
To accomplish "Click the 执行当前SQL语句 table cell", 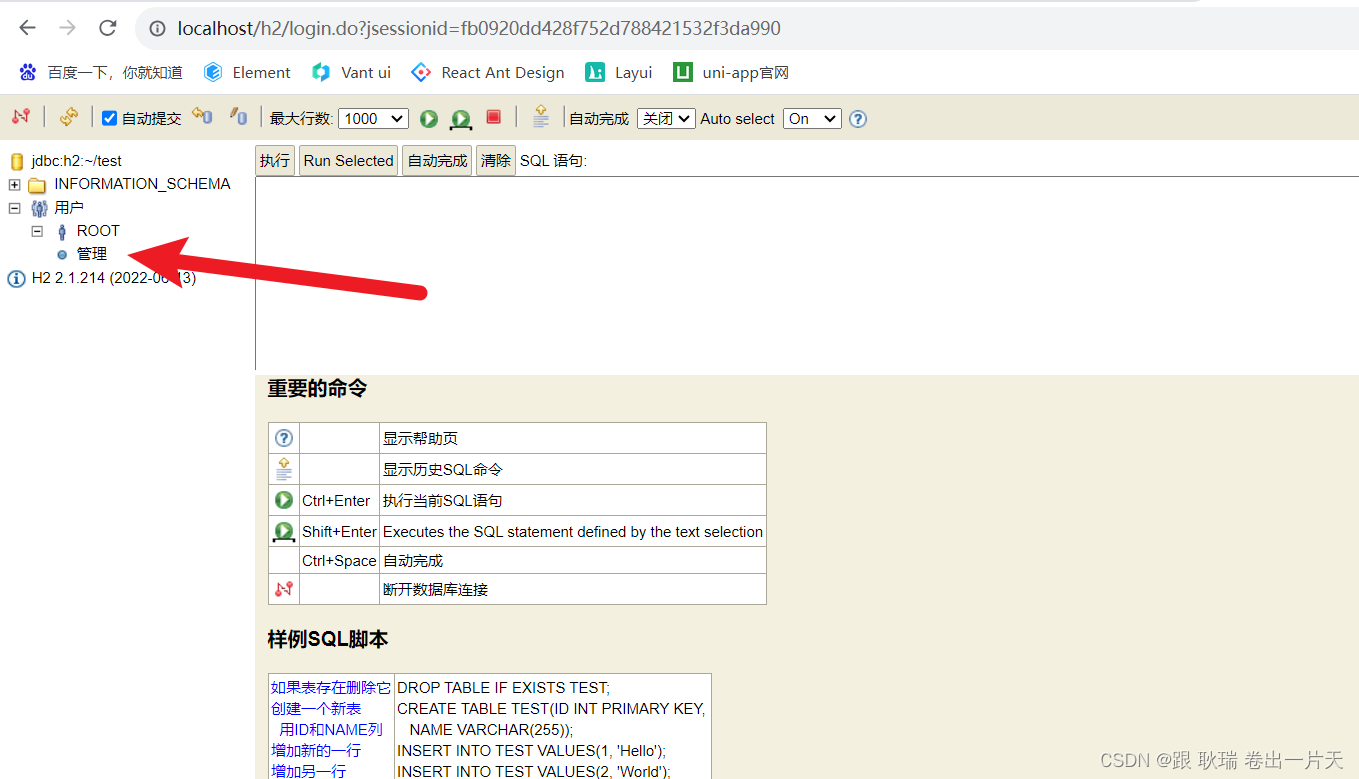I will (x=573, y=500).
